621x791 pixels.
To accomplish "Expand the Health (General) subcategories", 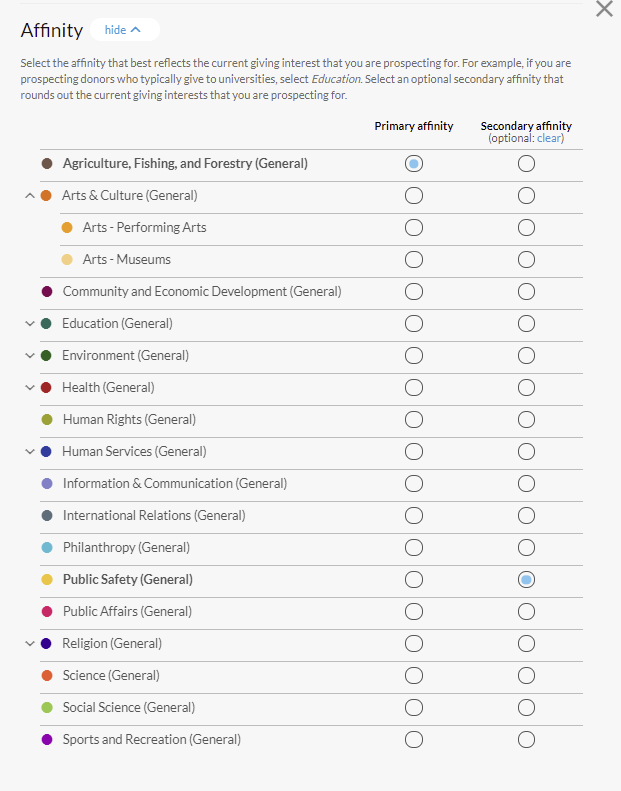I will pos(29,388).
